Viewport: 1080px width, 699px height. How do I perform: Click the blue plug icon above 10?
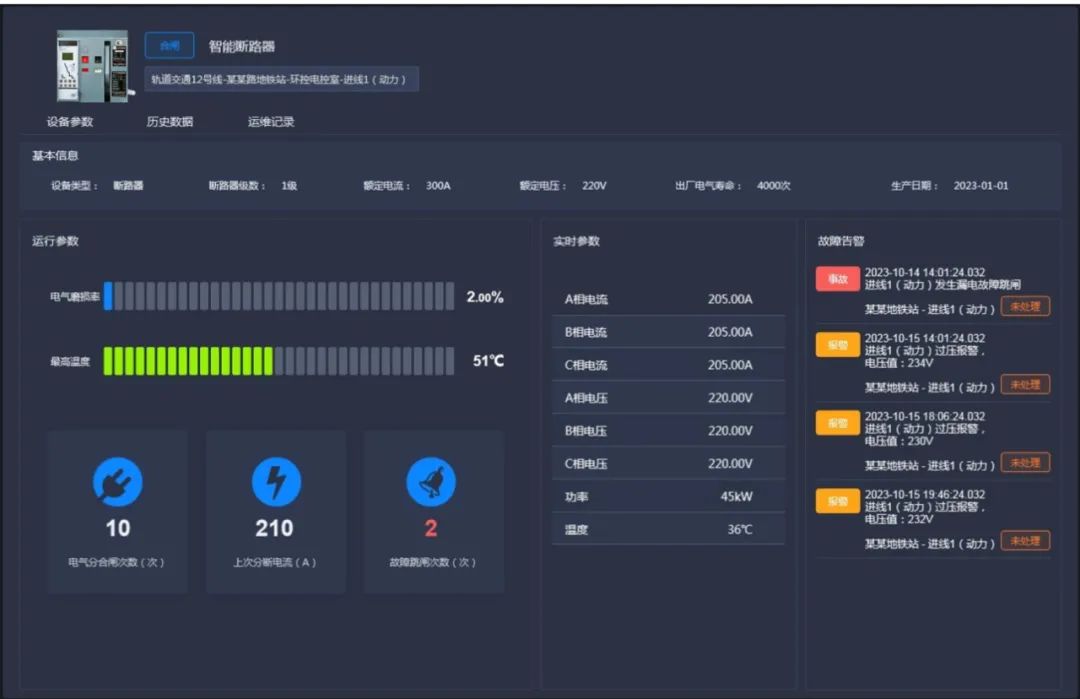tap(118, 482)
